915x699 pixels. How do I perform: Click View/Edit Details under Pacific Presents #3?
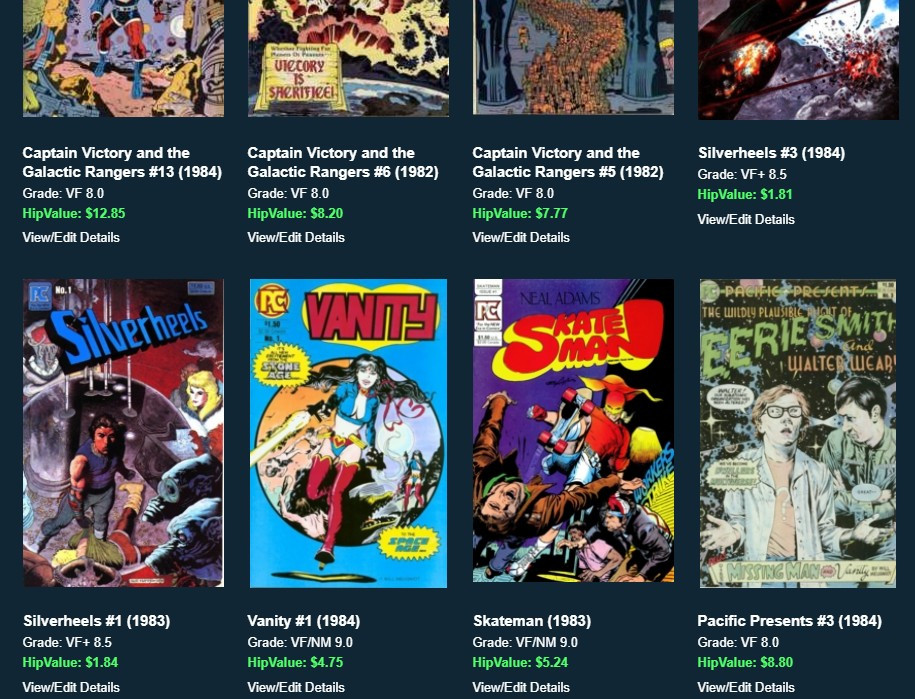746,687
